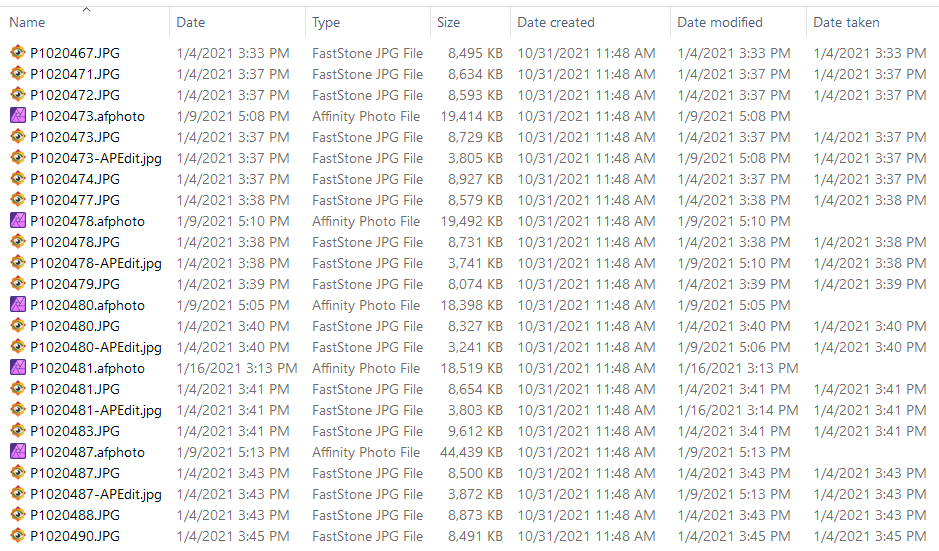Sort by the Date taken column
Viewport: 939px width, 551px height.
pyautogui.click(x=846, y=23)
